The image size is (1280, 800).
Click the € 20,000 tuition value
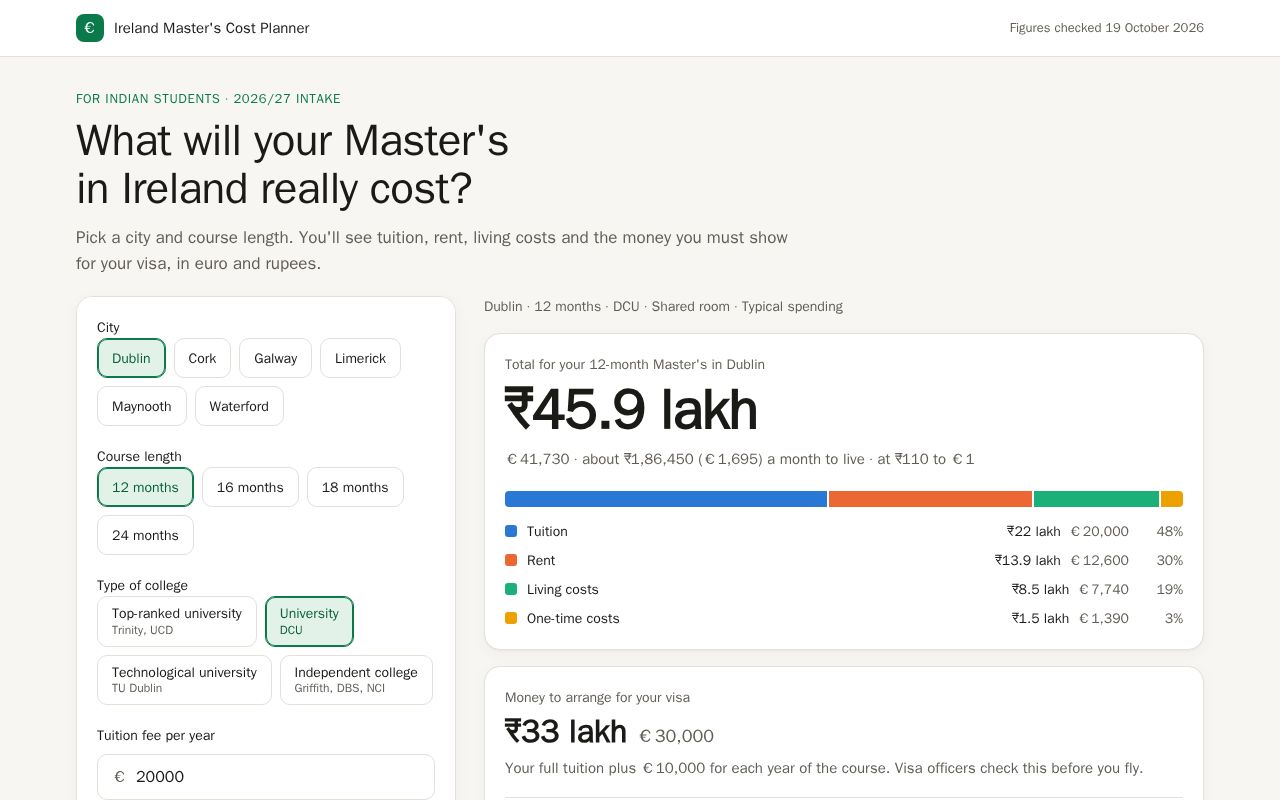pos(1100,531)
